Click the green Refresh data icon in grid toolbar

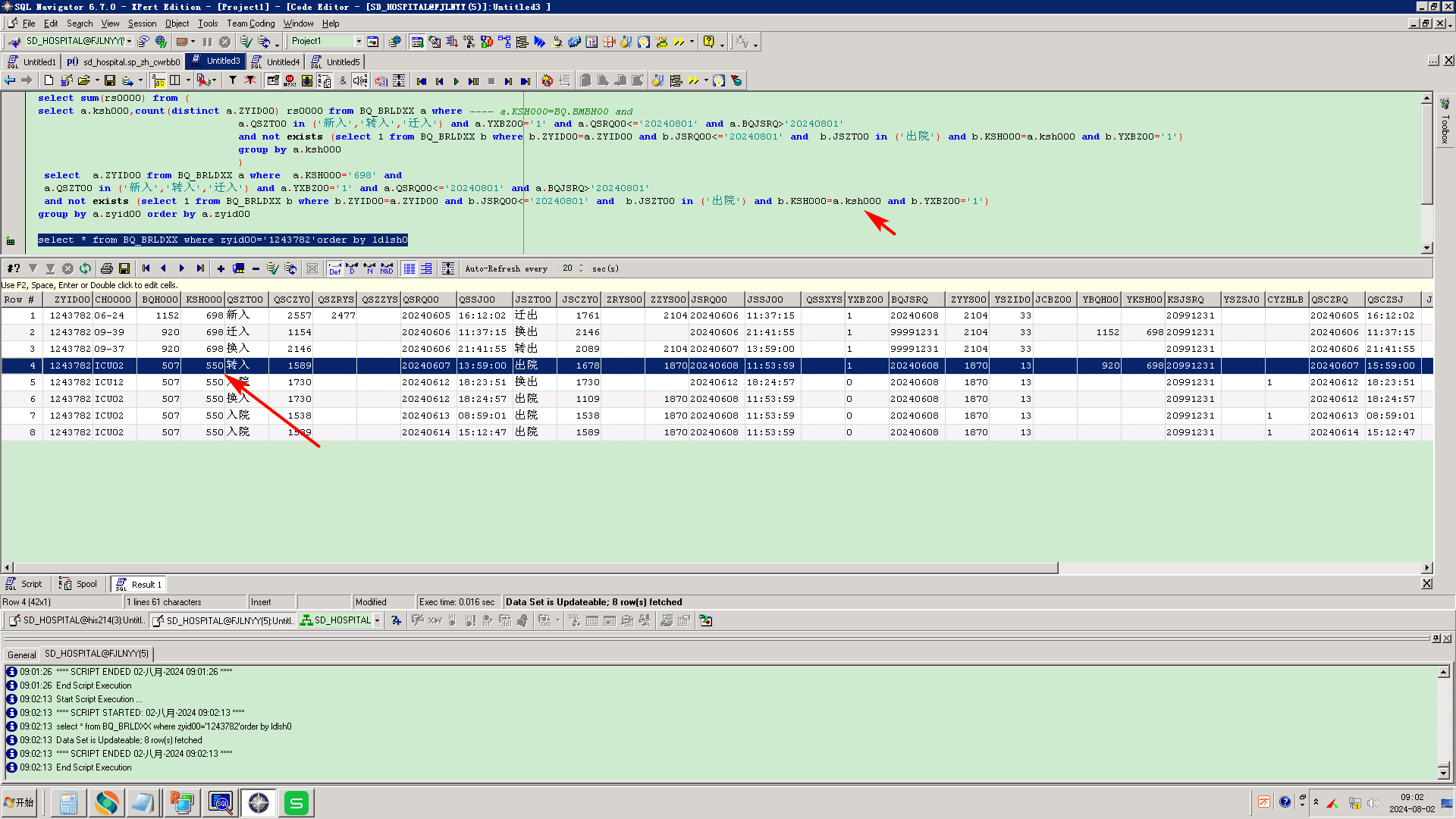(x=85, y=268)
